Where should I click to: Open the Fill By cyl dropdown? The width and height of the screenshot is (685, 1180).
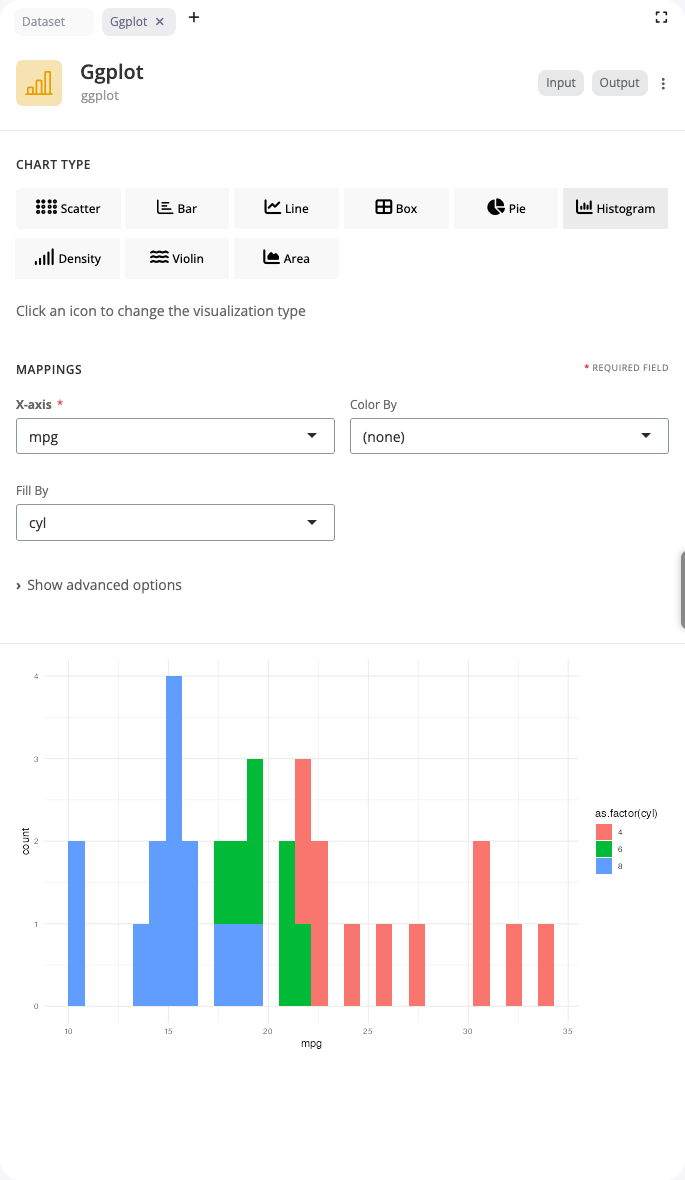tap(175, 522)
